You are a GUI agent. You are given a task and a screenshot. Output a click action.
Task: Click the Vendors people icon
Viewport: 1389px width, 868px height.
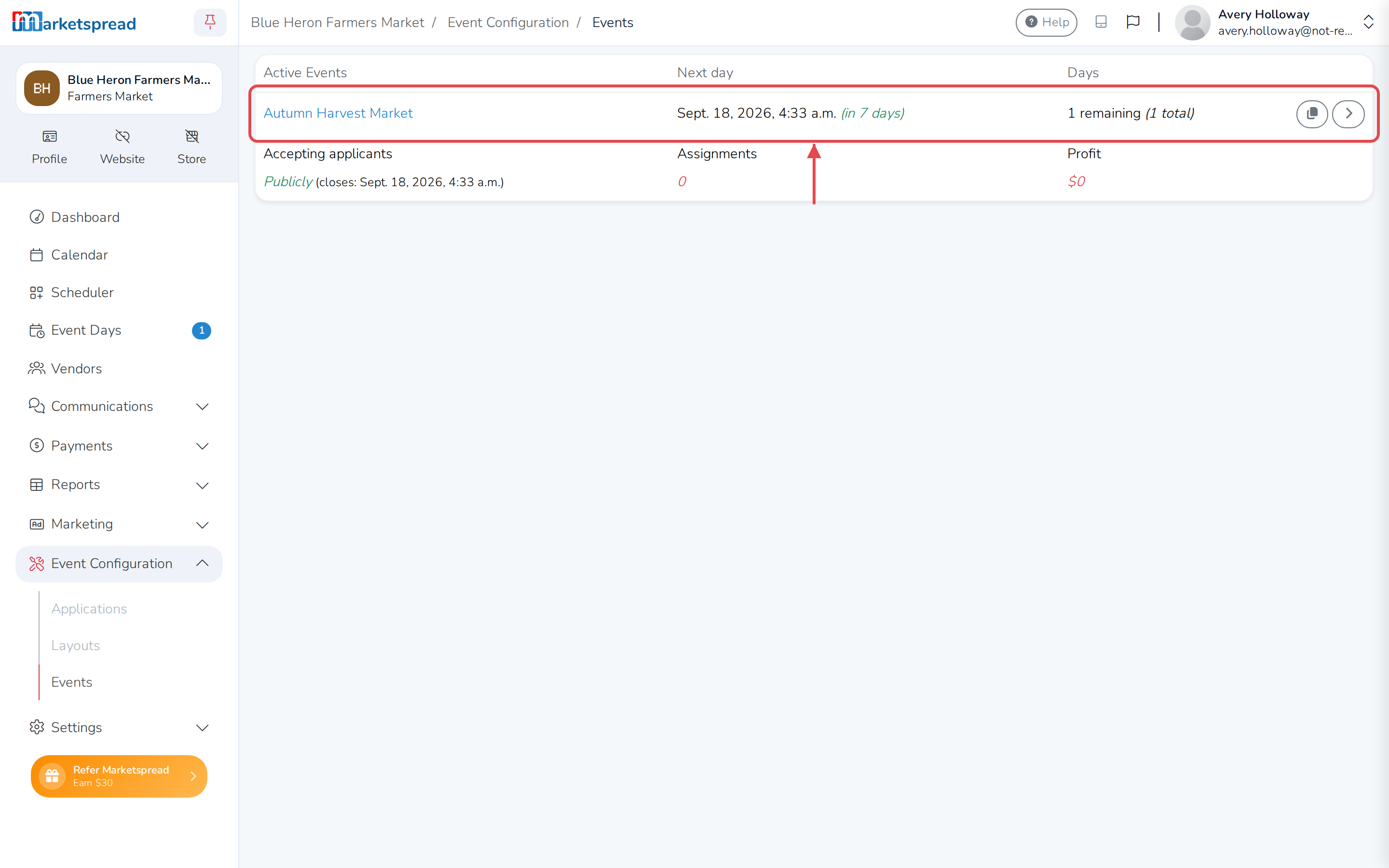click(37, 368)
